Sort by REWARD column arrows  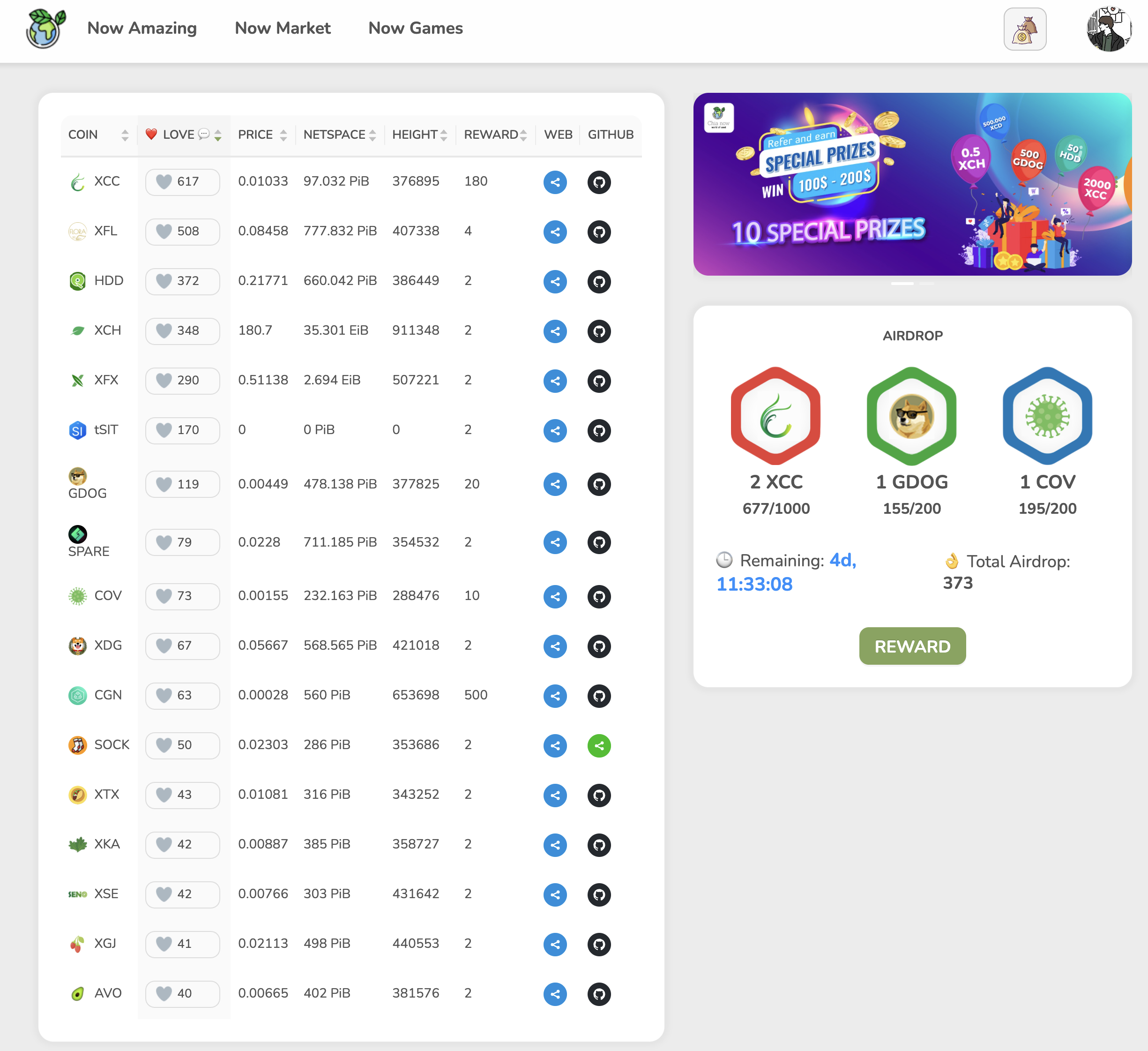click(x=523, y=135)
